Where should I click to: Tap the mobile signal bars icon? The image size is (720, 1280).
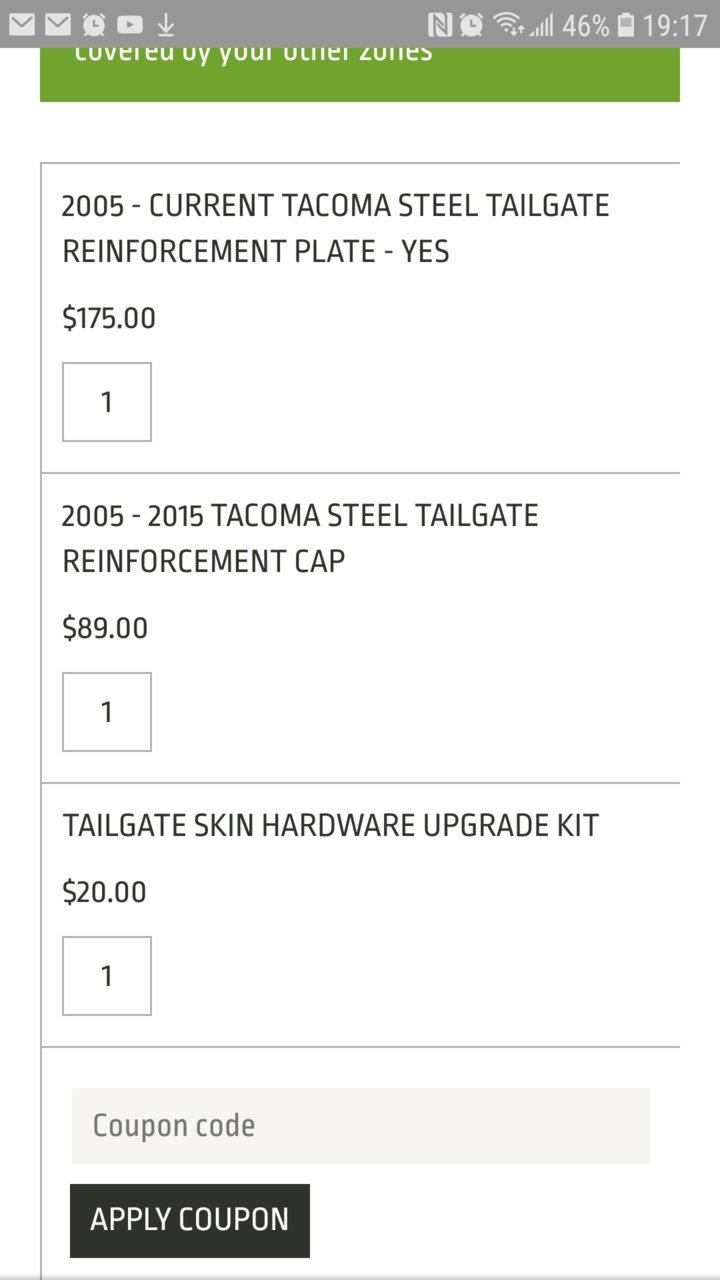[541, 25]
